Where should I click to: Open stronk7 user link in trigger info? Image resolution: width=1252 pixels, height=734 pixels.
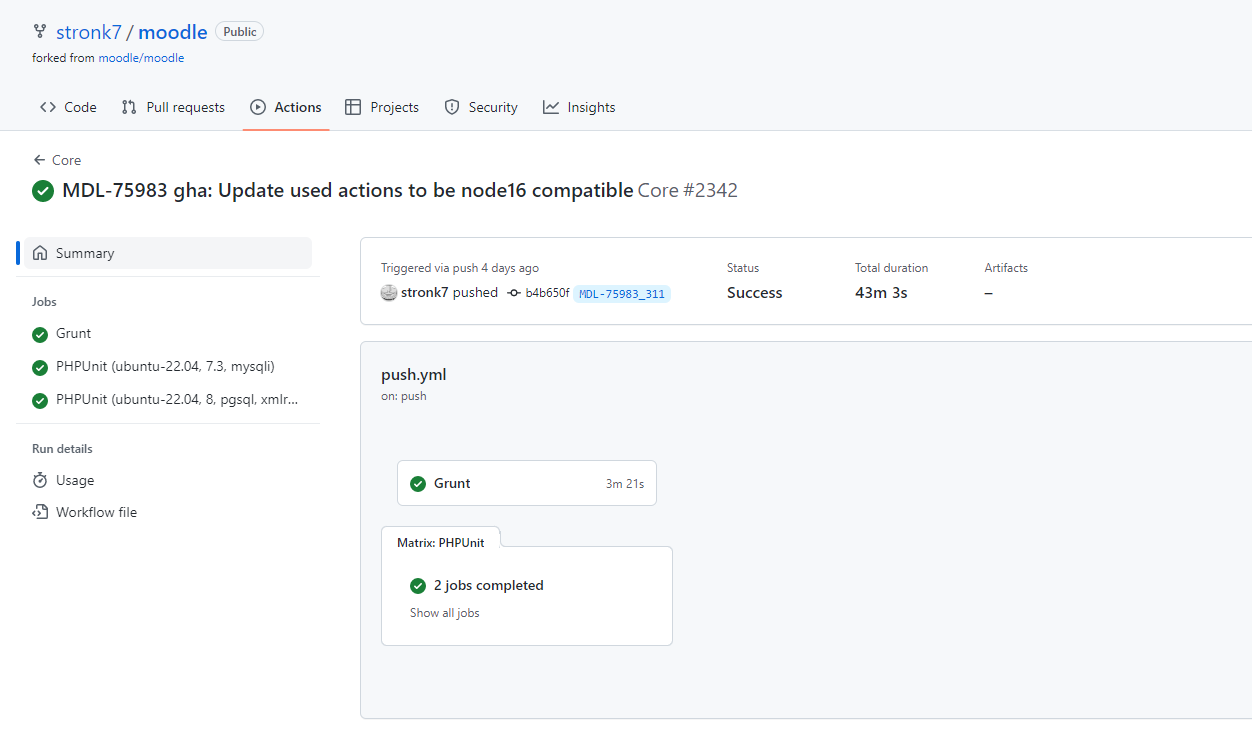(425, 293)
